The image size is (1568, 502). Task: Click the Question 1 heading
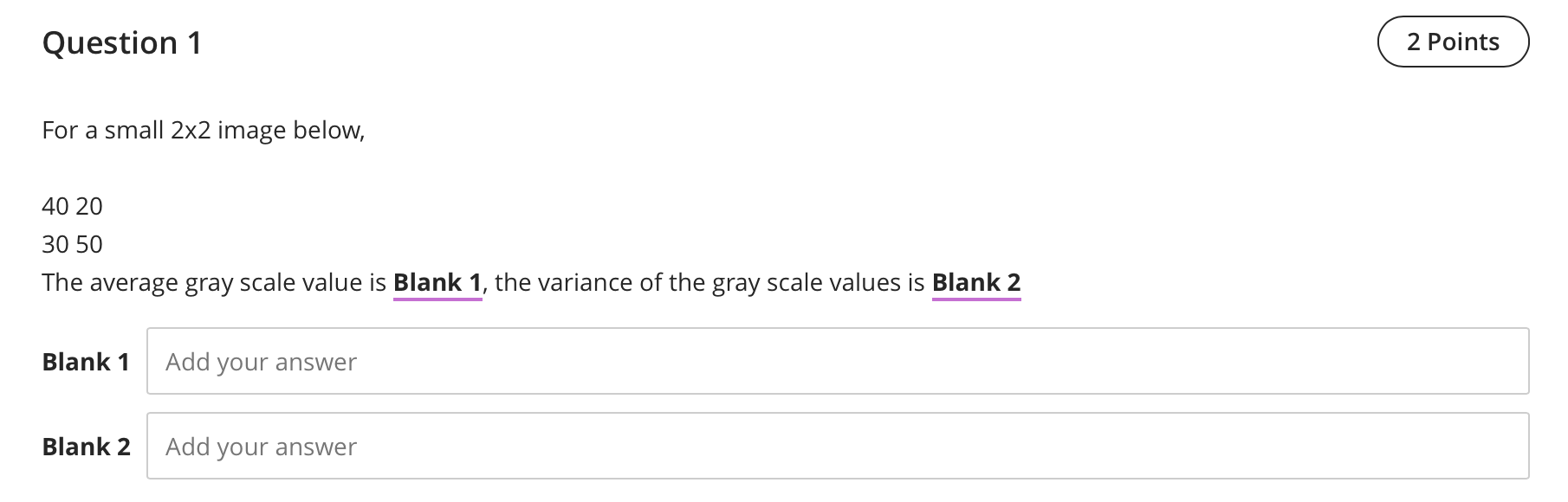(x=122, y=42)
